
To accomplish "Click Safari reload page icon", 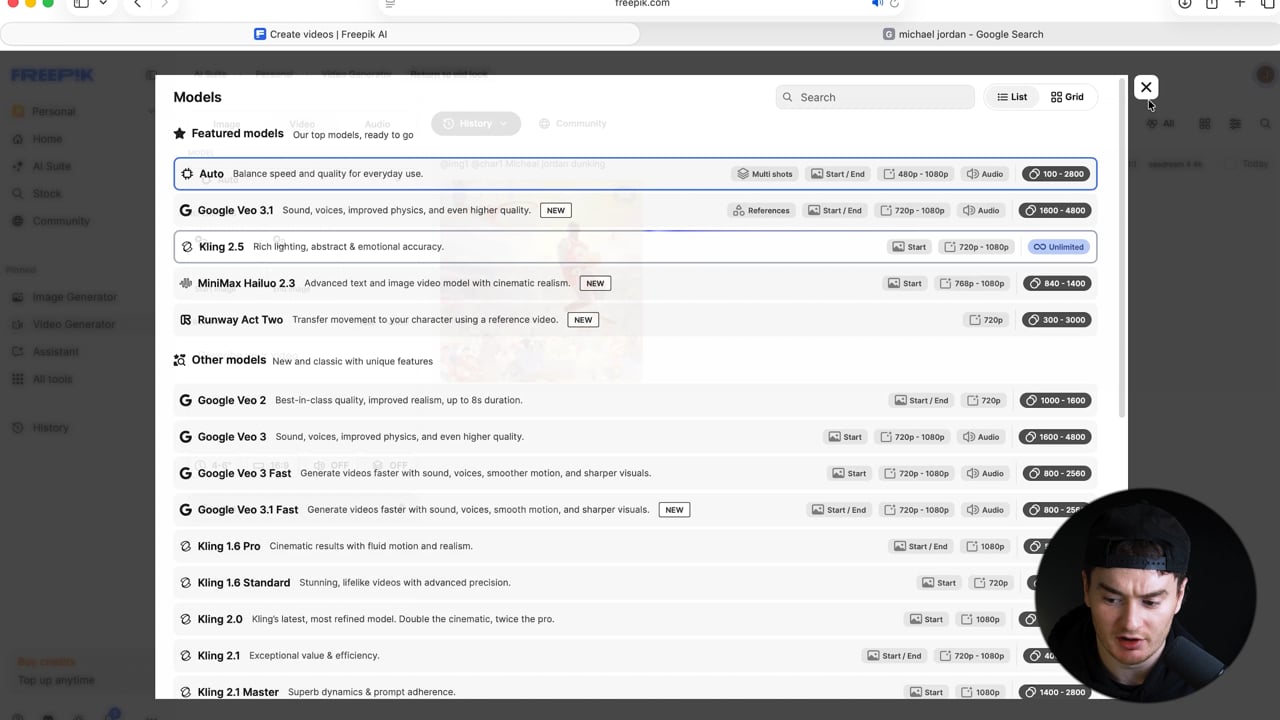I will (894, 4).
